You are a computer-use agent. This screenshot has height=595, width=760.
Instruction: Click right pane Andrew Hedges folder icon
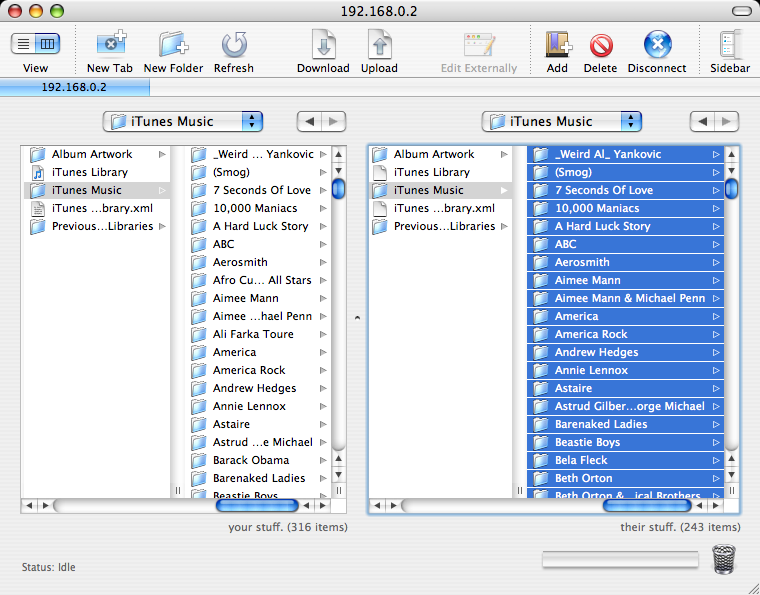[x=541, y=352]
